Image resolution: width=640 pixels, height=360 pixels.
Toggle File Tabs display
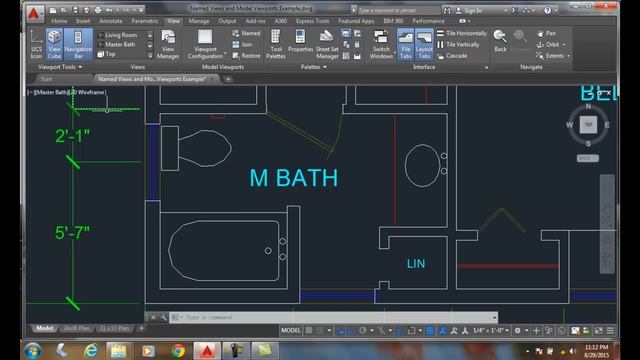pyautogui.click(x=405, y=44)
